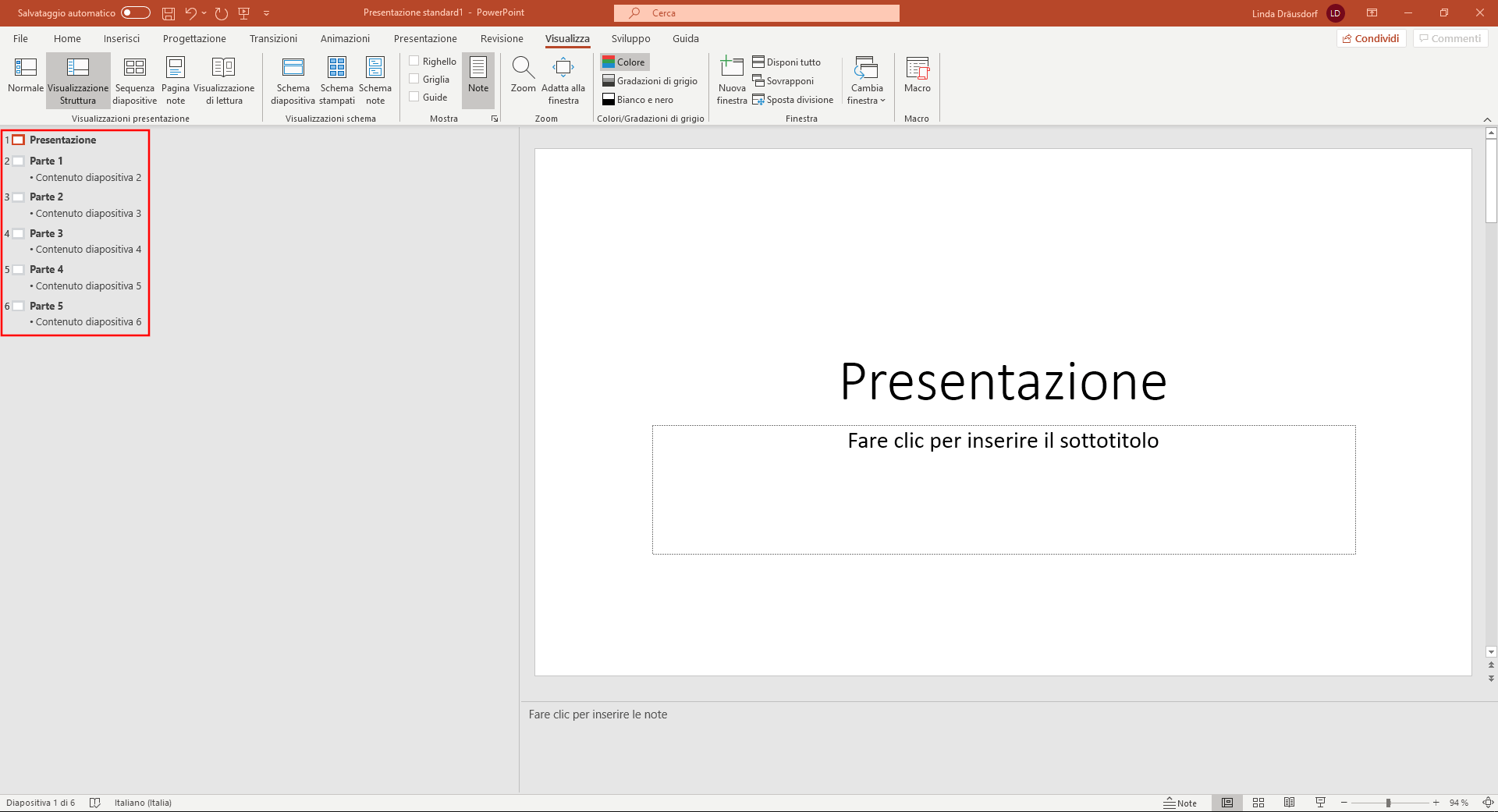Switch to Home tab
The height and width of the screenshot is (812, 1498).
tap(67, 38)
